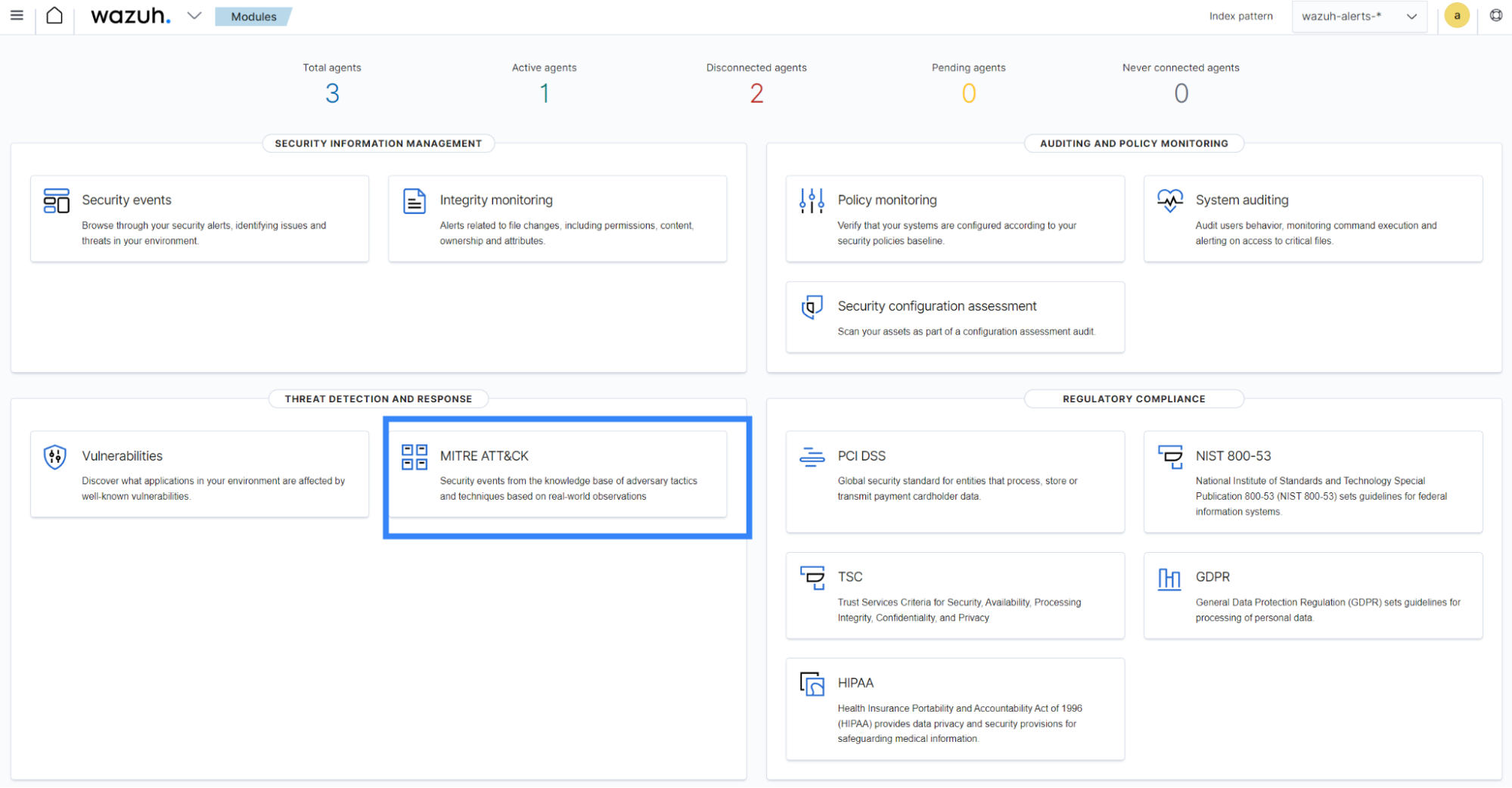Screen dimensions: 1512x788
Task: Click the Integrity monitoring document icon
Action: coord(414,201)
